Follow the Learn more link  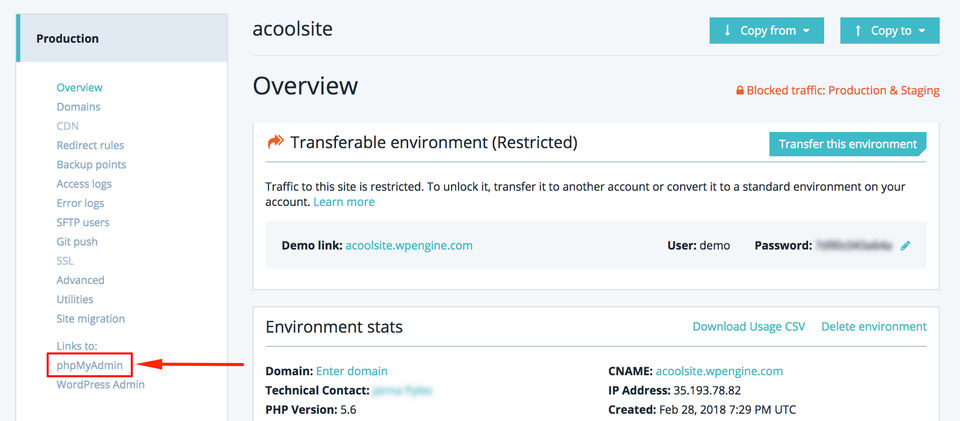pos(344,202)
